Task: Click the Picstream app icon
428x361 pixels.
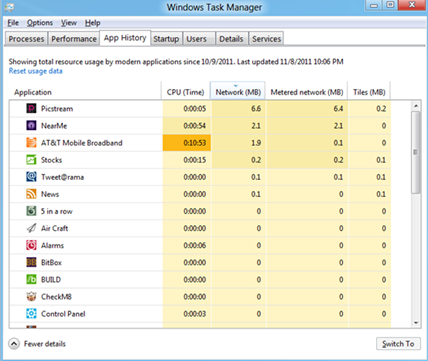Action: coord(31,108)
